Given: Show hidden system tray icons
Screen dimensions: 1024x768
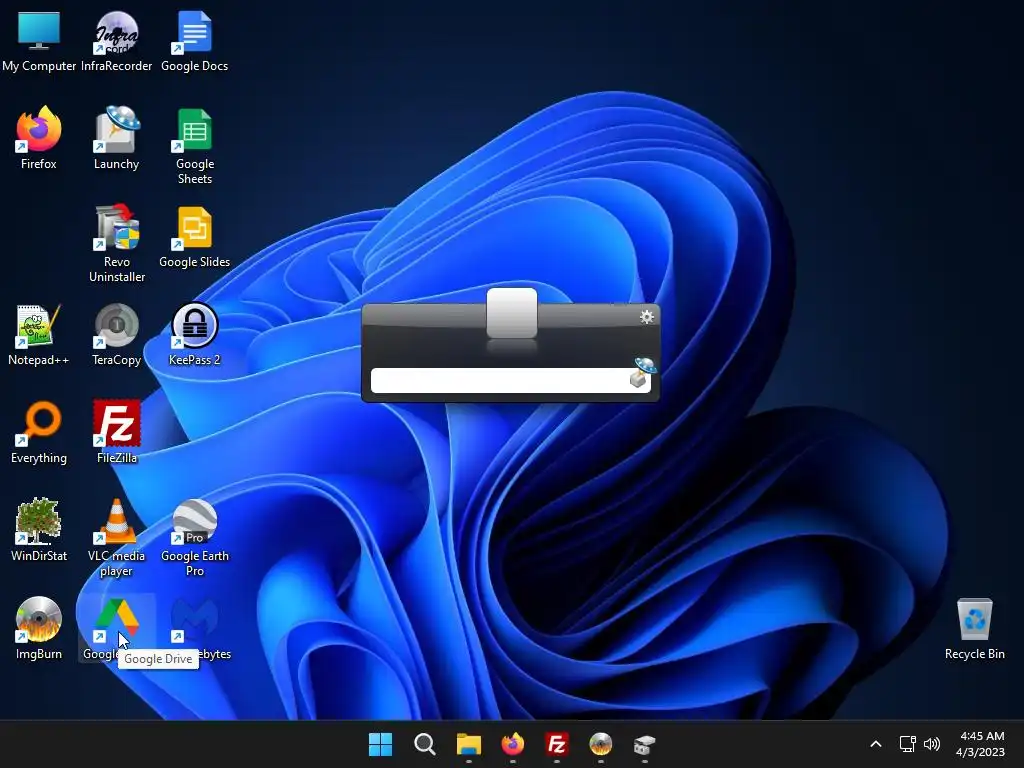Looking at the screenshot, I should (x=876, y=744).
